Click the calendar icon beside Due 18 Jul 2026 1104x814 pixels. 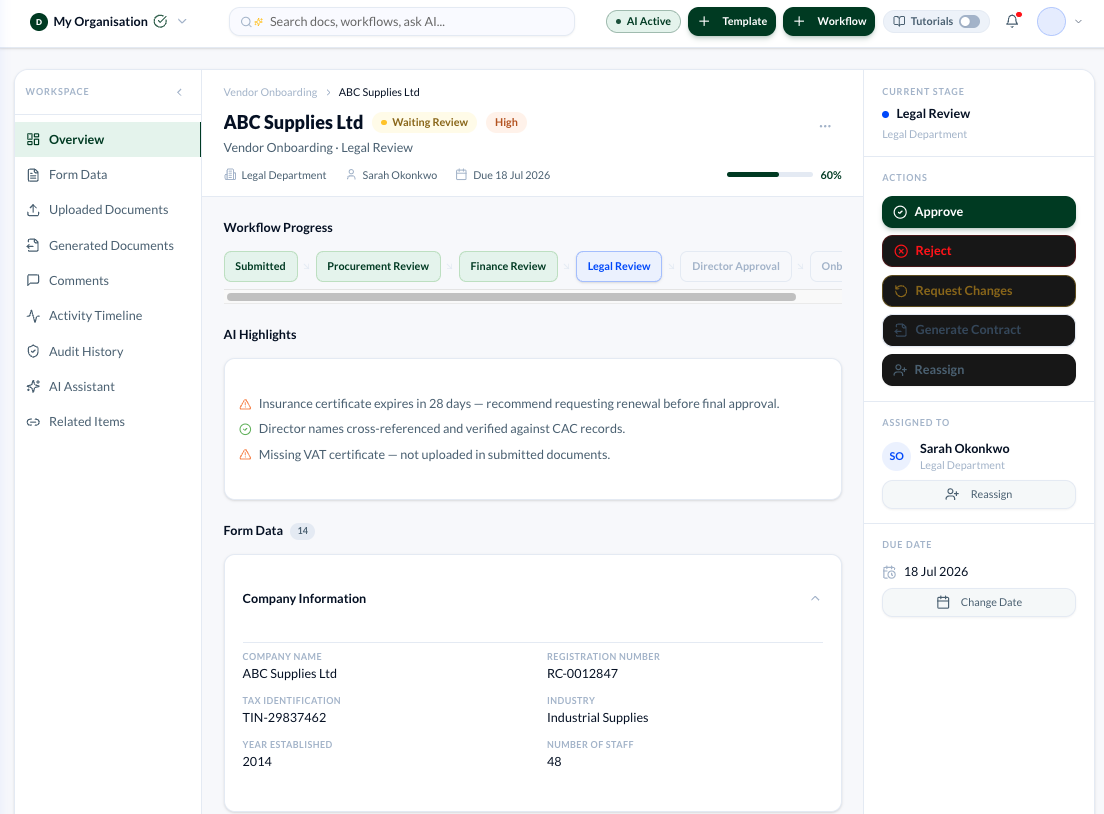(461, 175)
